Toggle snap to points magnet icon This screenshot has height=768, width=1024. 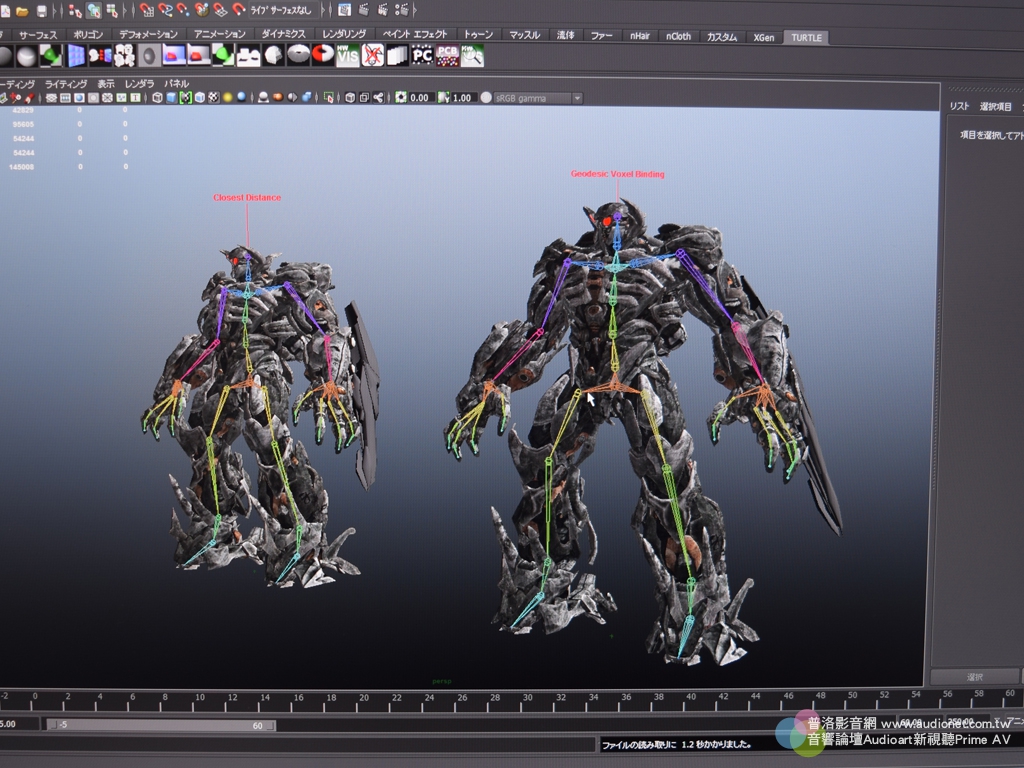(x=183, y=10)
